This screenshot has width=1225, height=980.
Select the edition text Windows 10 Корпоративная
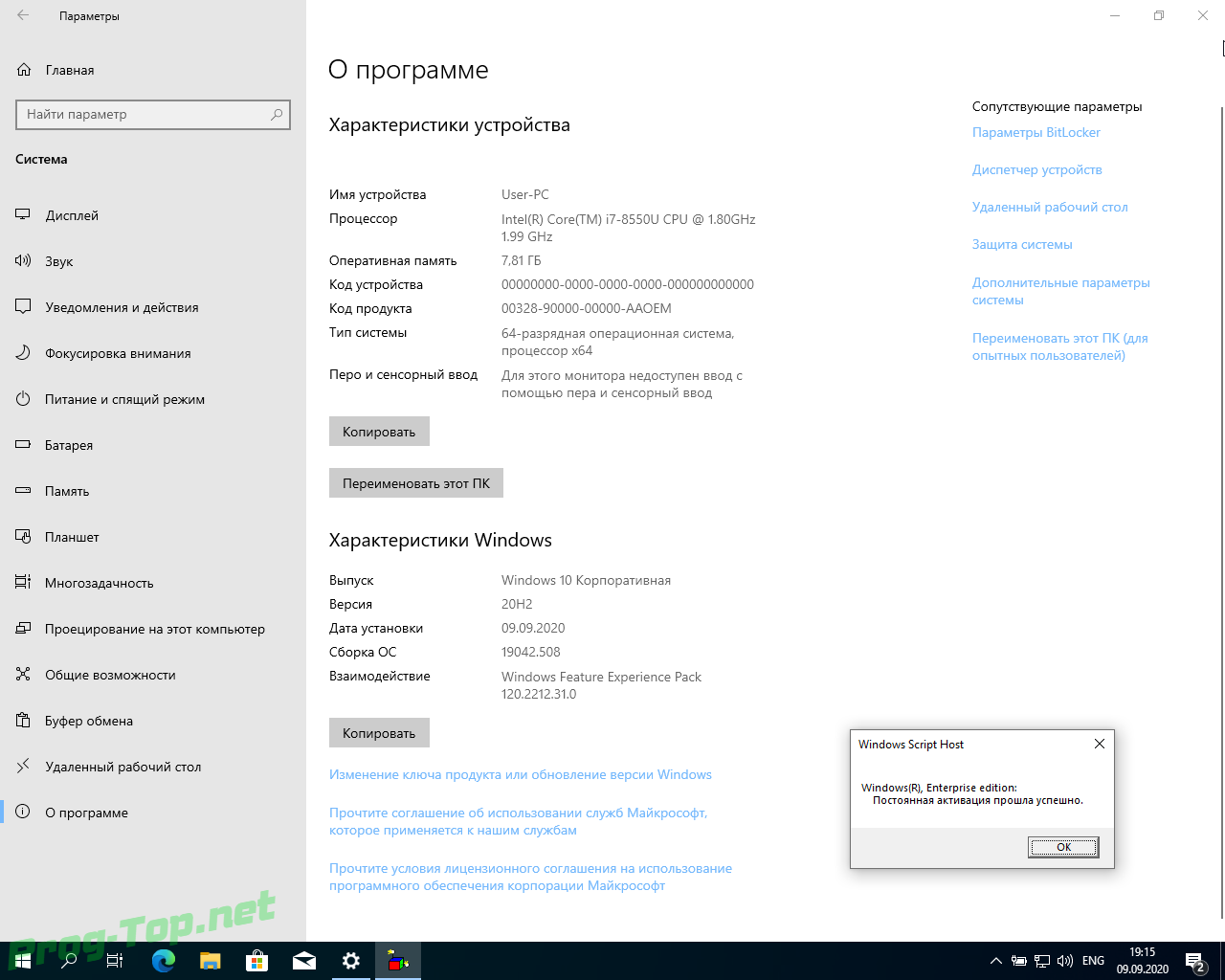point(586,580)
